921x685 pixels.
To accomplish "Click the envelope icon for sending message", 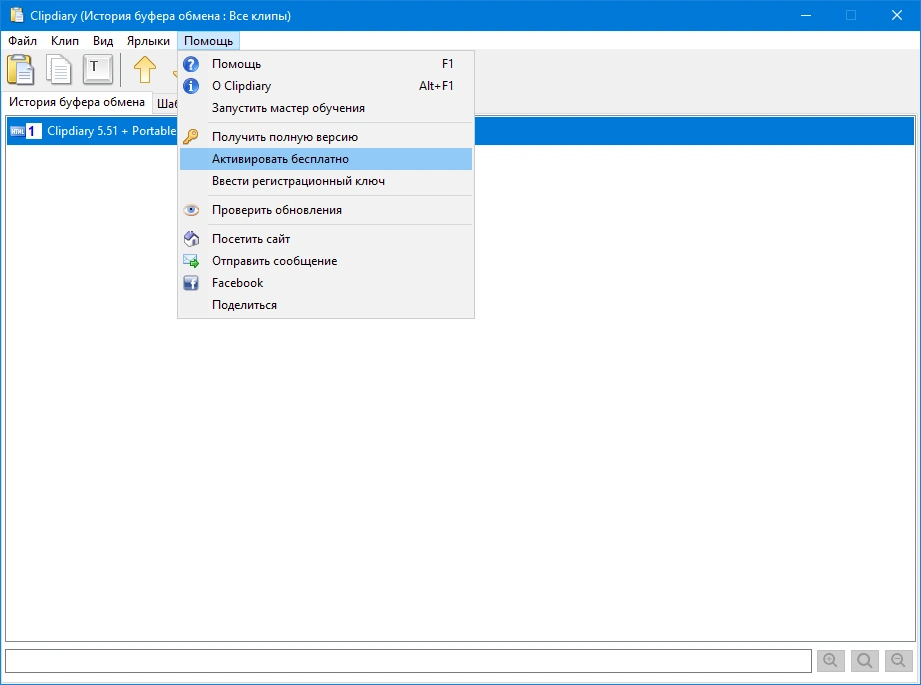I will tap(191, 261).
